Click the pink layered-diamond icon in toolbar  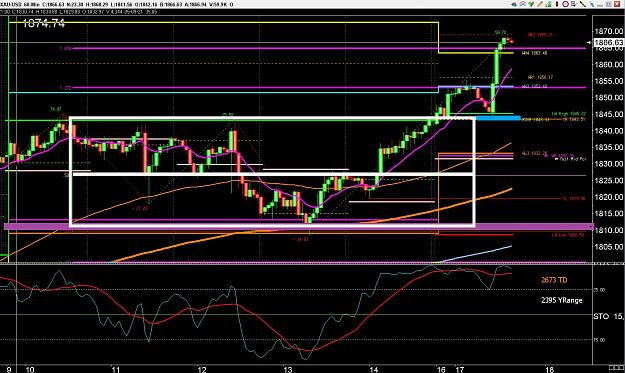click(523, 4)
